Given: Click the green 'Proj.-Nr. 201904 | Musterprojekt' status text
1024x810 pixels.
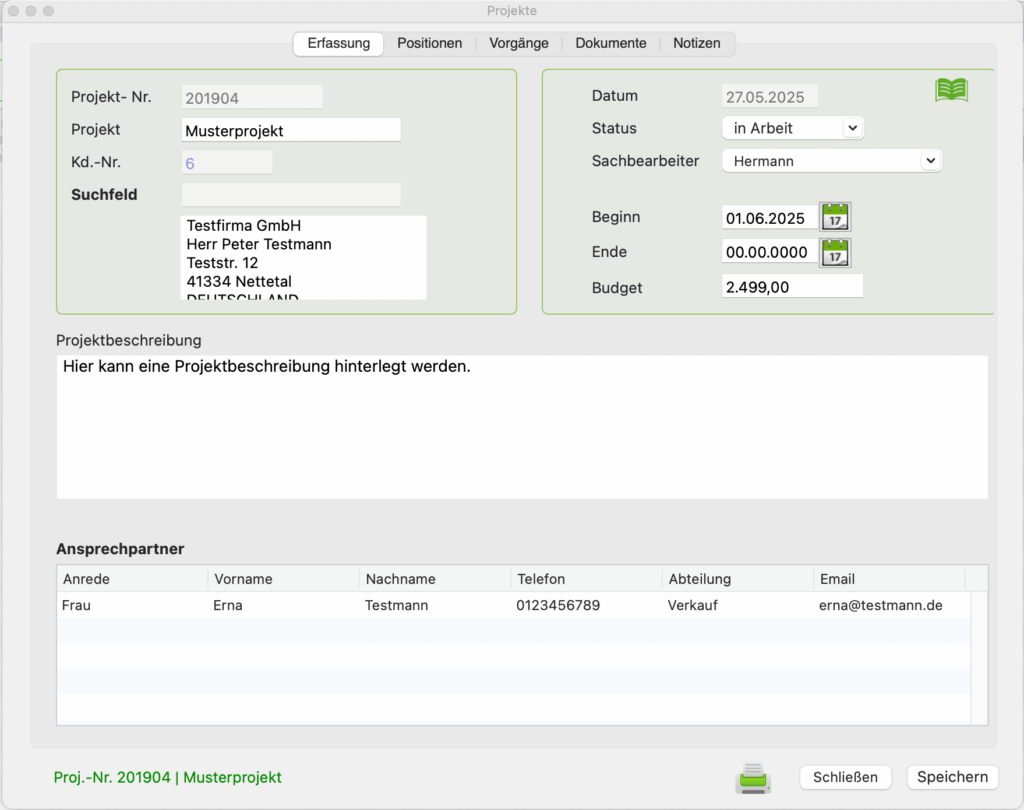Looking at the screenshot, I should coord(167,777).
